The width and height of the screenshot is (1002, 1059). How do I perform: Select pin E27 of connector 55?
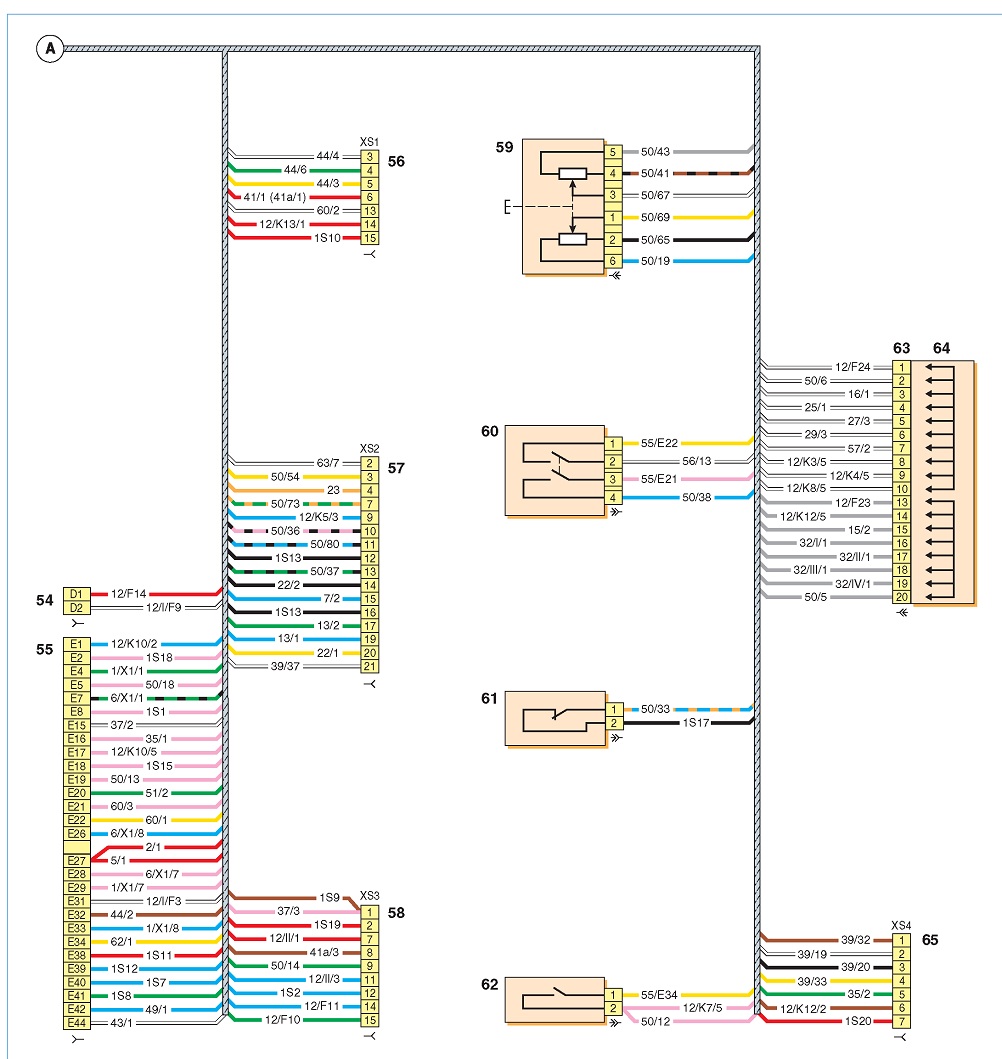pos(77,860)
